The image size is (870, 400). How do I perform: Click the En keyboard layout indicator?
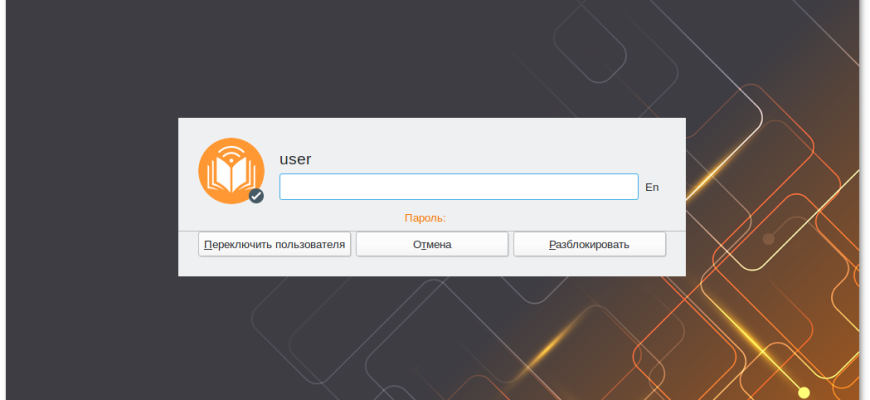[x=652, y=187]
